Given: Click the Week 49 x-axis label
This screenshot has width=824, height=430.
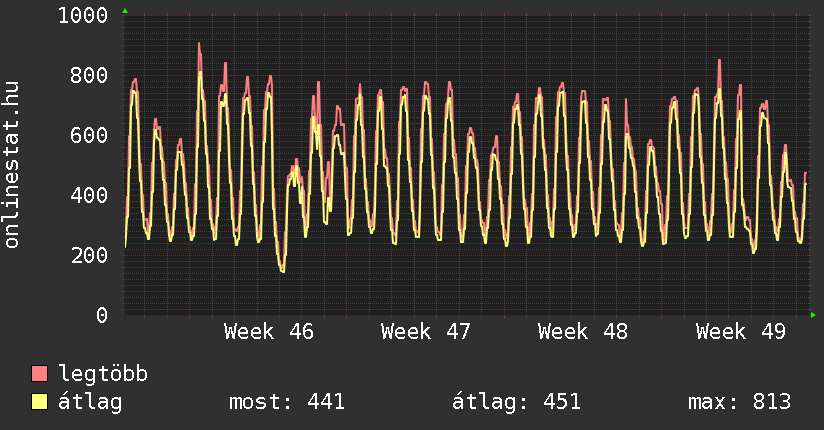Looking at the screenshot, I should click(x=741, y=331).
